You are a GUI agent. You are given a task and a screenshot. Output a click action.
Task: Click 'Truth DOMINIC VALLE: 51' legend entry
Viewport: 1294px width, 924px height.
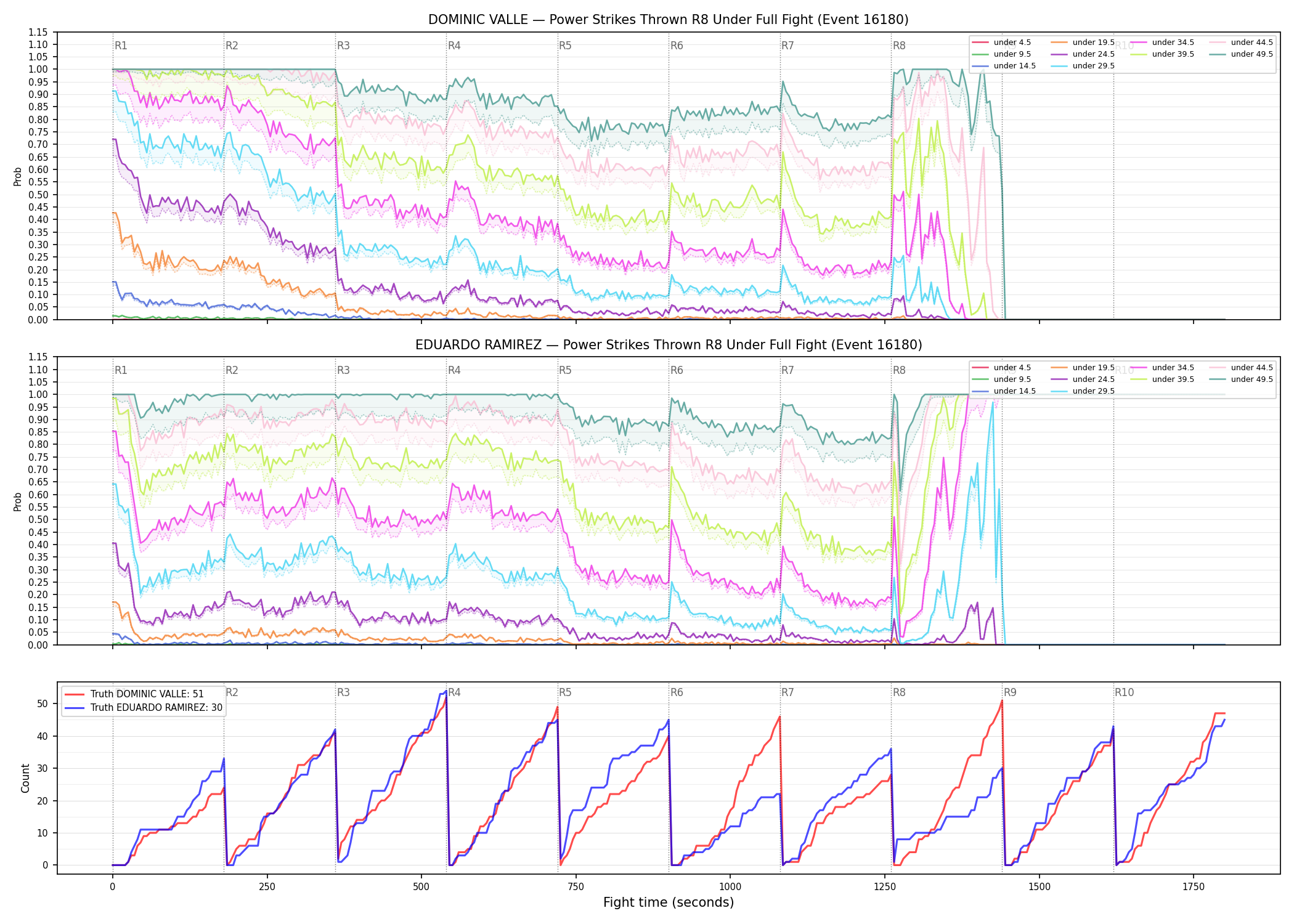pos(134,694)
